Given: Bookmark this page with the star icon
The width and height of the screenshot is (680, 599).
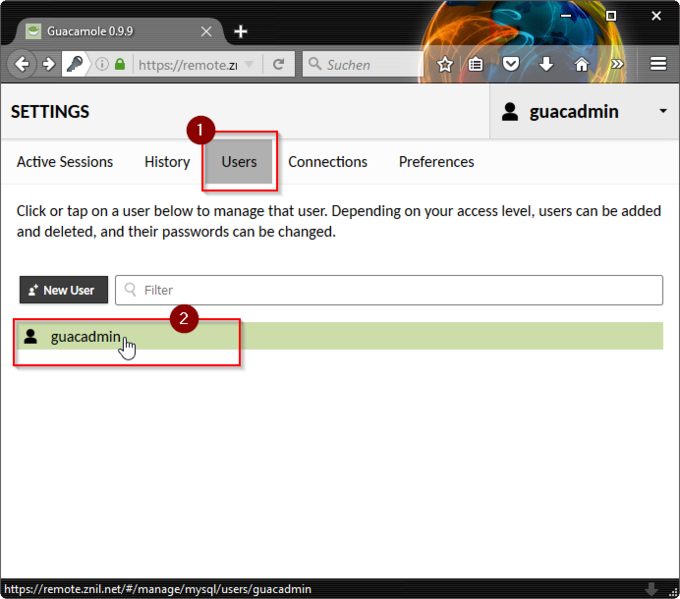Looking at the screenshot, I should pyautogui.click(x=445, y=64).
